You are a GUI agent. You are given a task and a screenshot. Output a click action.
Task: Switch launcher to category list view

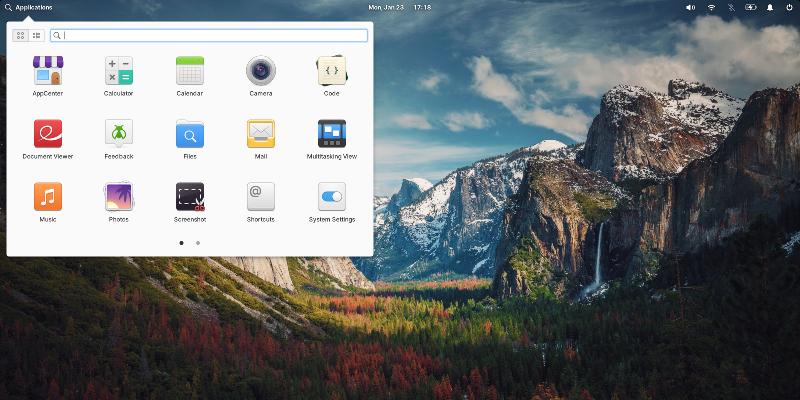click(x=36, y=35)
